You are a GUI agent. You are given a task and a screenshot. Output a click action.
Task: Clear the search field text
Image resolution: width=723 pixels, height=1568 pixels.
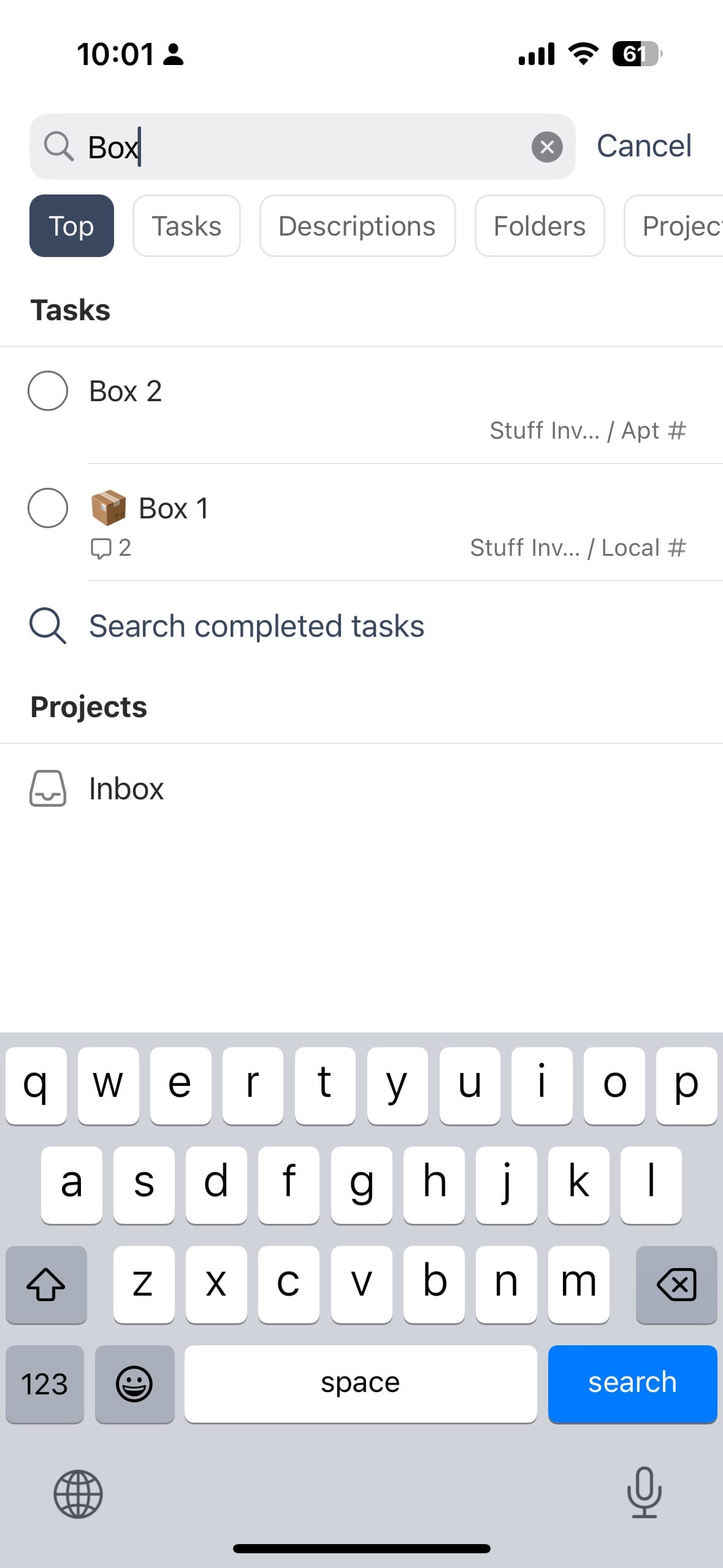(548, 146)
